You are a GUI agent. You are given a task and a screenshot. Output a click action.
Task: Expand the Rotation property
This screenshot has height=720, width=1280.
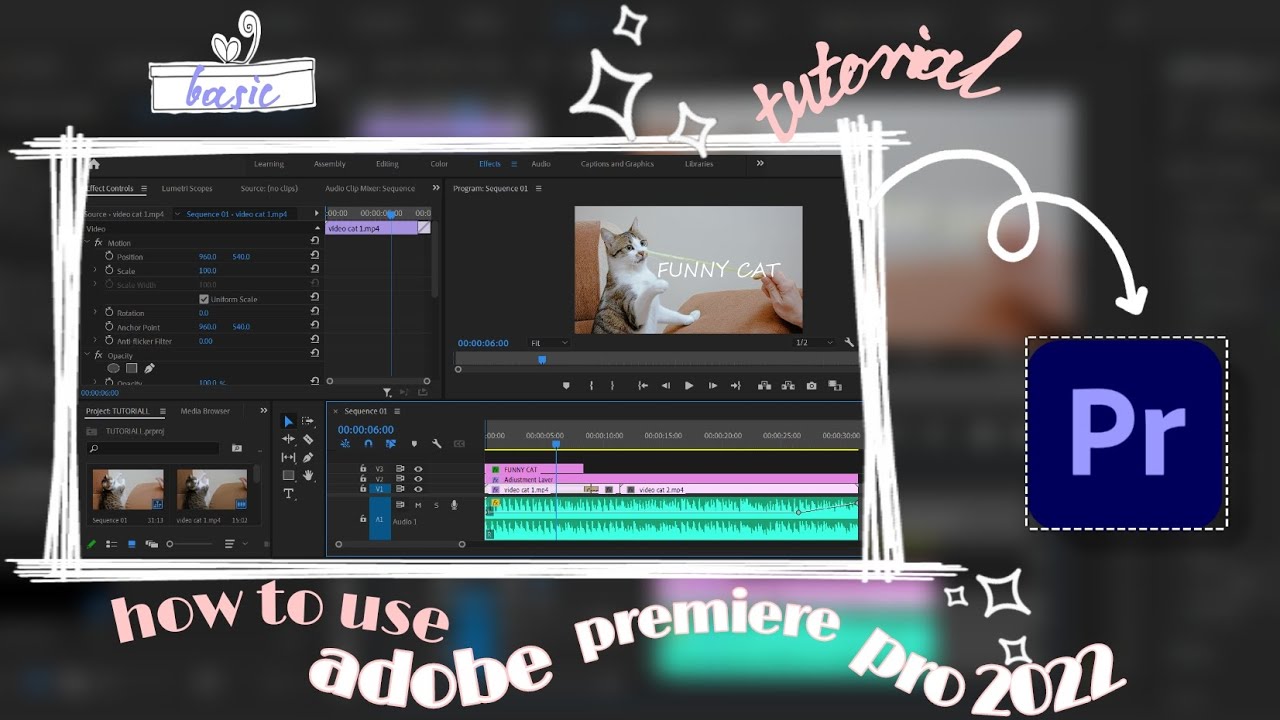[x=96, y=313]
